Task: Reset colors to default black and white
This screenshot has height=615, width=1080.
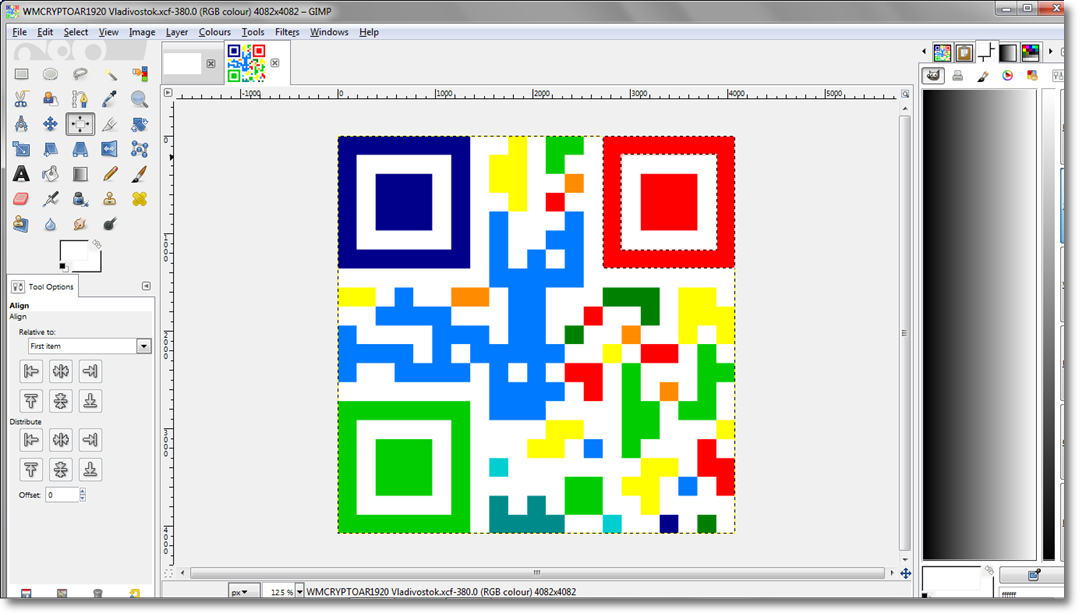Action: click(x=63, y=267)
